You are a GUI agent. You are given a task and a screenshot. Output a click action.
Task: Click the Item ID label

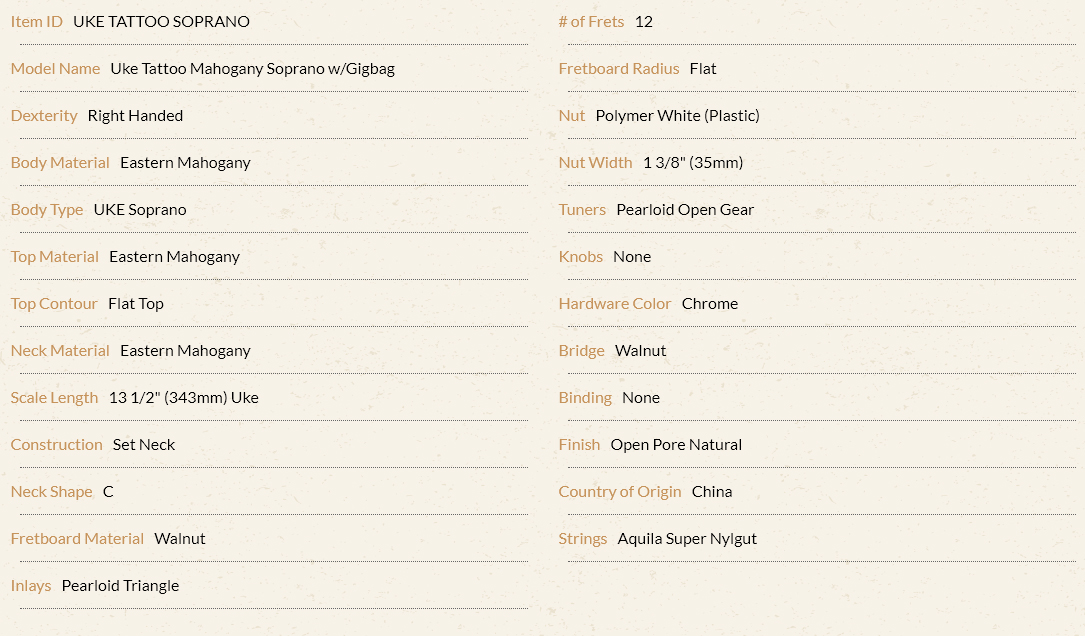click(37, 21)
